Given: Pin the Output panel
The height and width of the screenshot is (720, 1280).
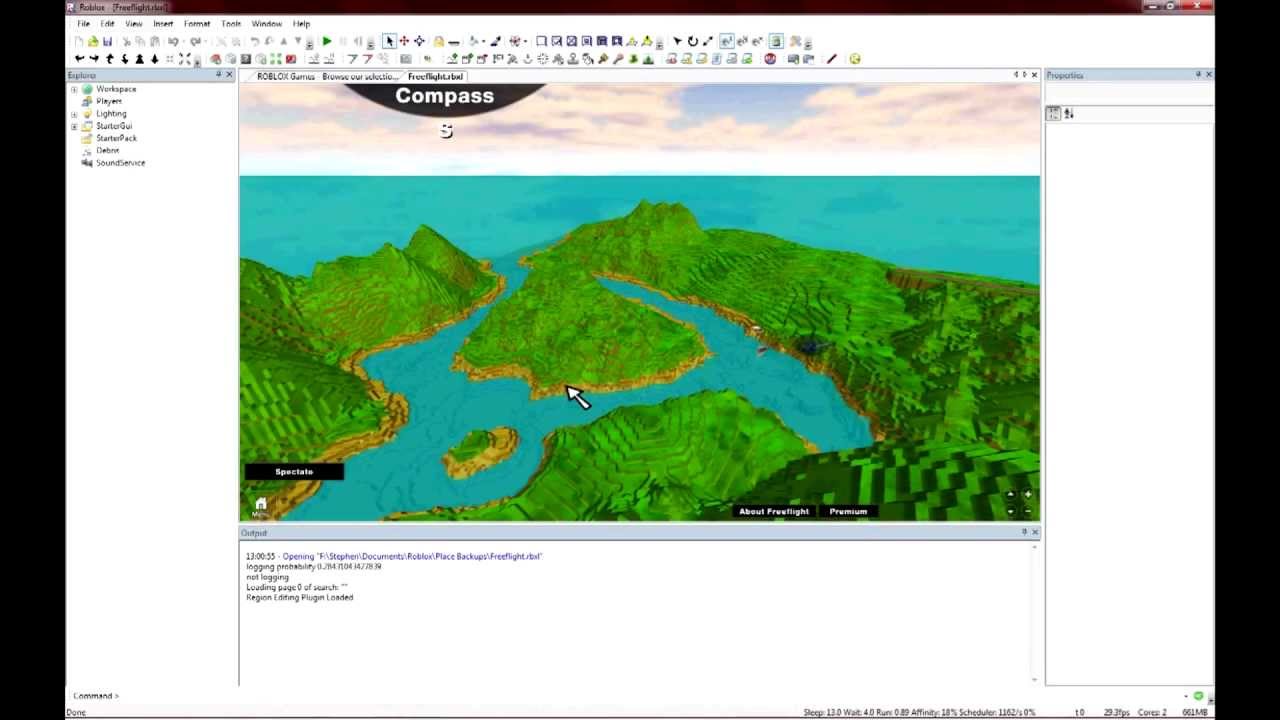Looking at the screenshot, I should pyautogui.click(x=1024, y=532).
